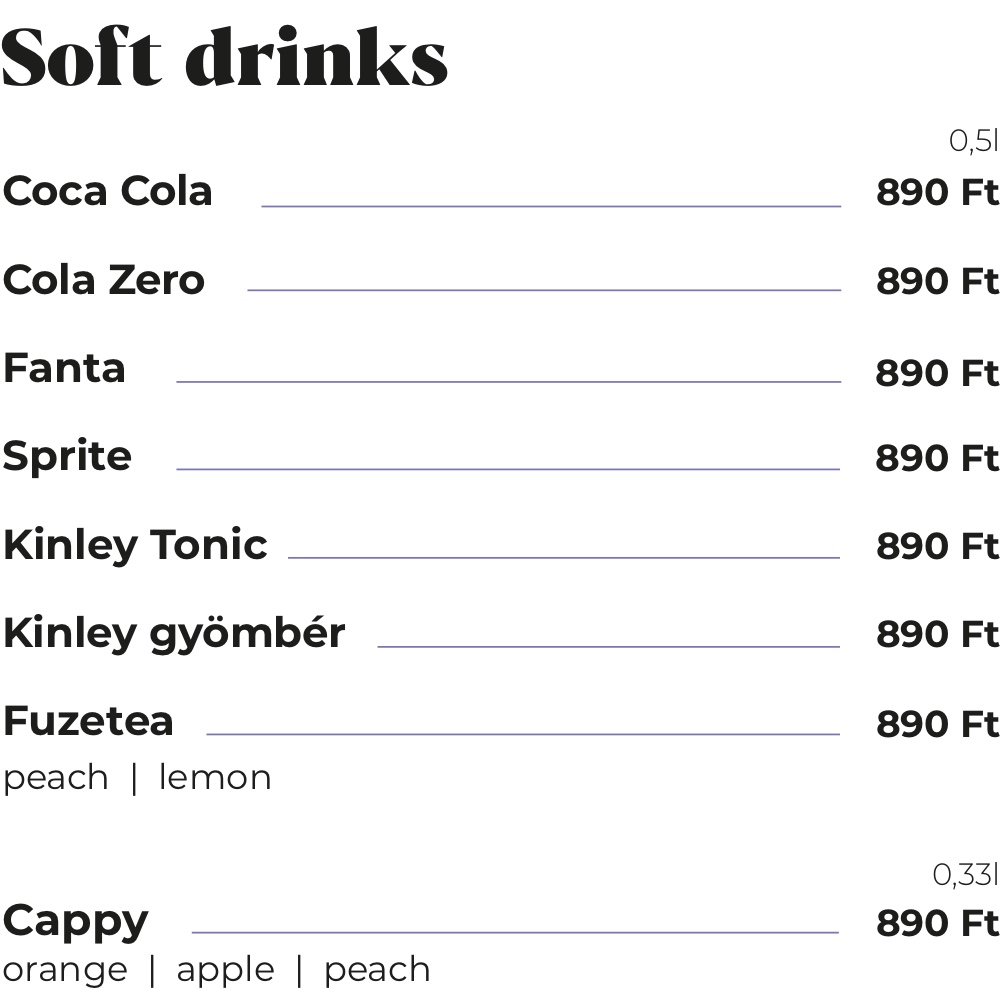Click the 0,33l volume label

coord(965,875)
